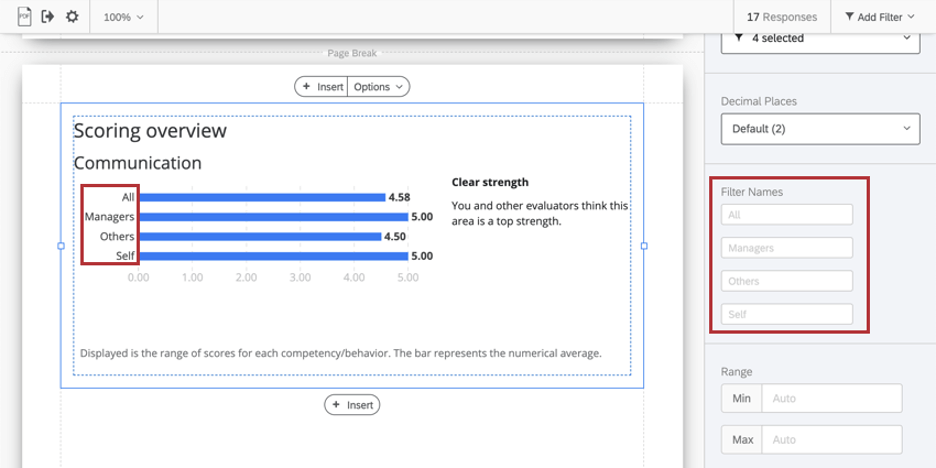This screenshot has width=936, height=468.
Task: Click the funnel icon beside Add Filter
Action: 850,17
